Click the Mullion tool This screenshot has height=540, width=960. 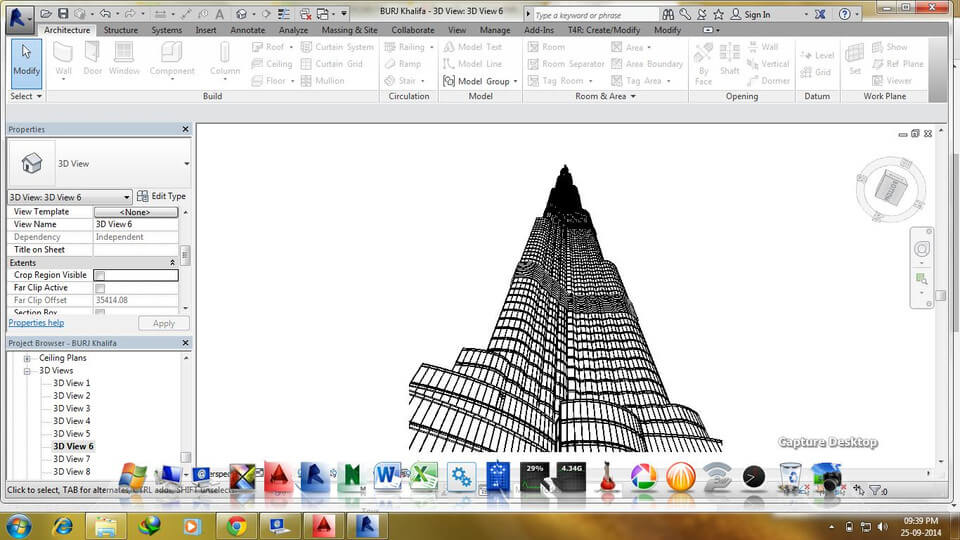point(323,81)
